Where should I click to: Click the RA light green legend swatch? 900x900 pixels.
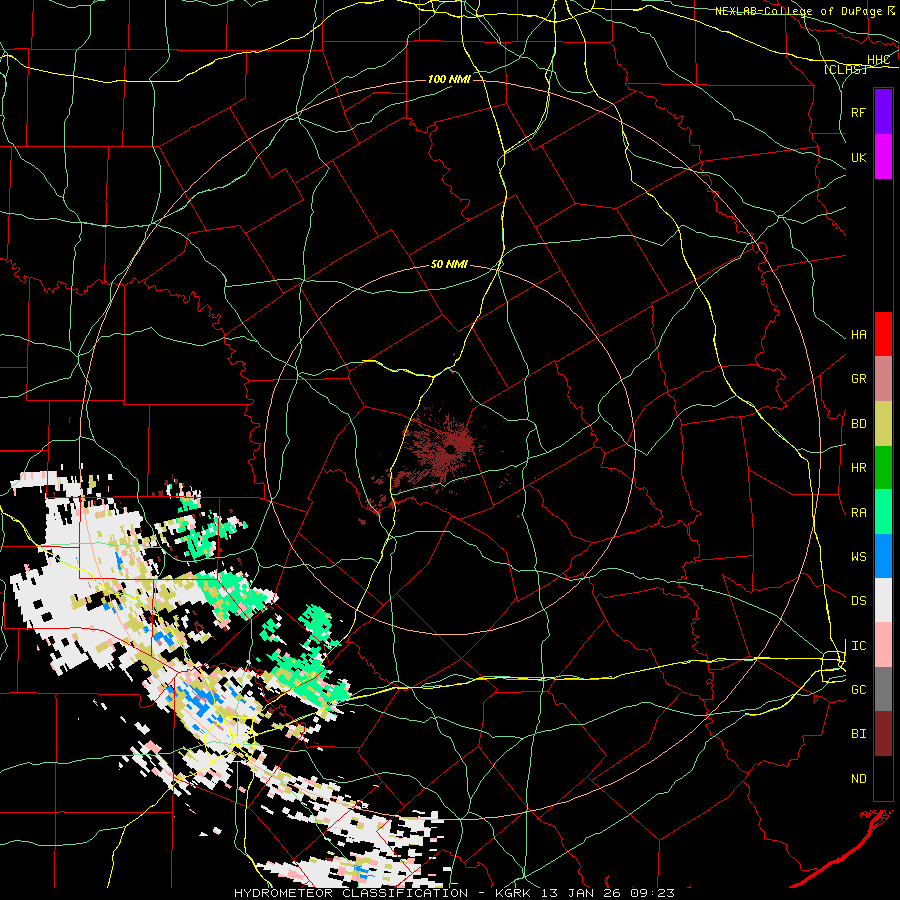point(883,512)
